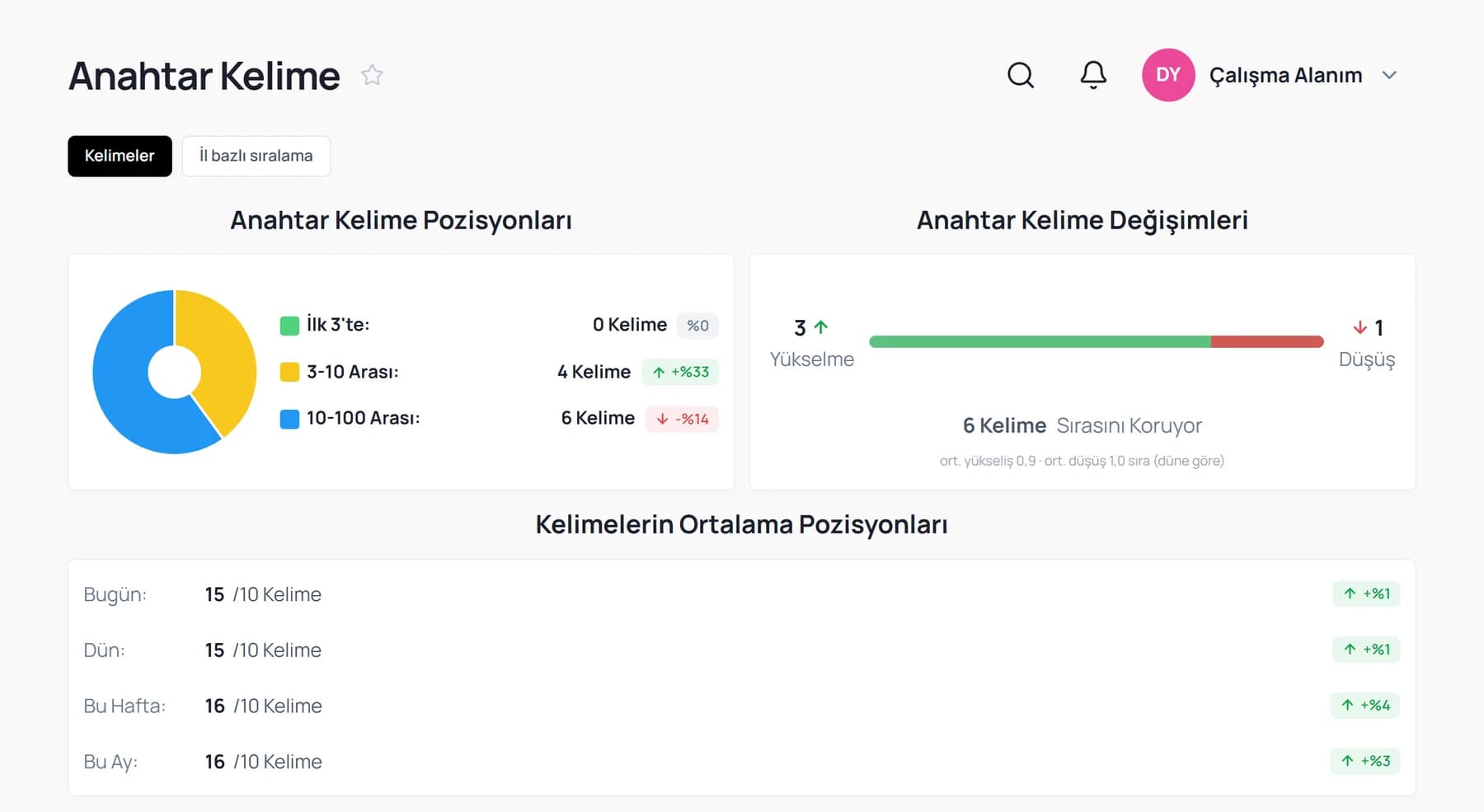The width and height of the screenshot is (1484, 812).
Task: Click the +%1 badge in Dün row
Action: point(1366,650)
